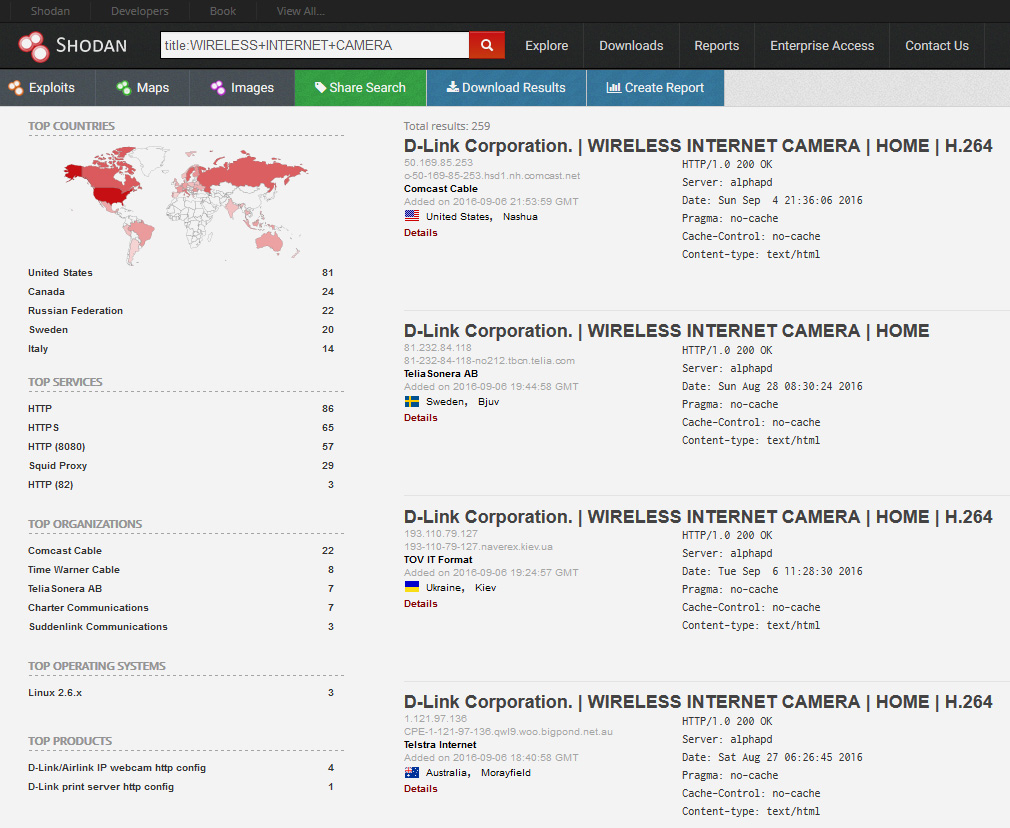Click the Australia flag icon for Morayfield
The height and width of the screenshot is (828, 1010).
(x=412, y=772)
